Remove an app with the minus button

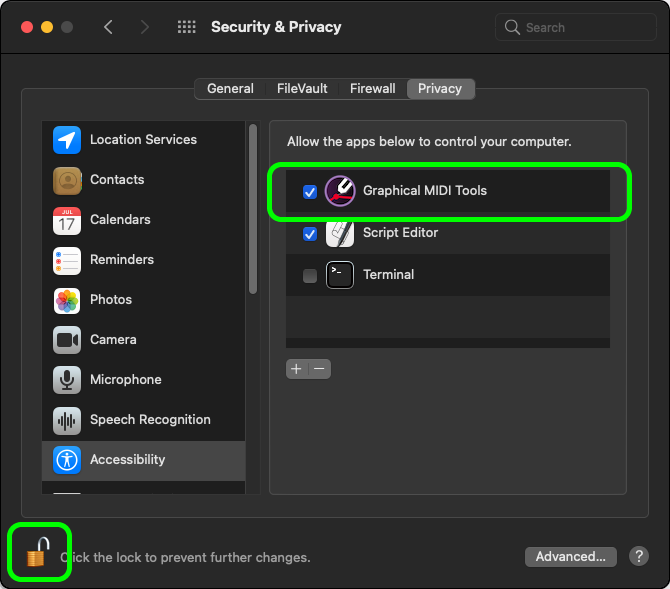tap(319, 369)
